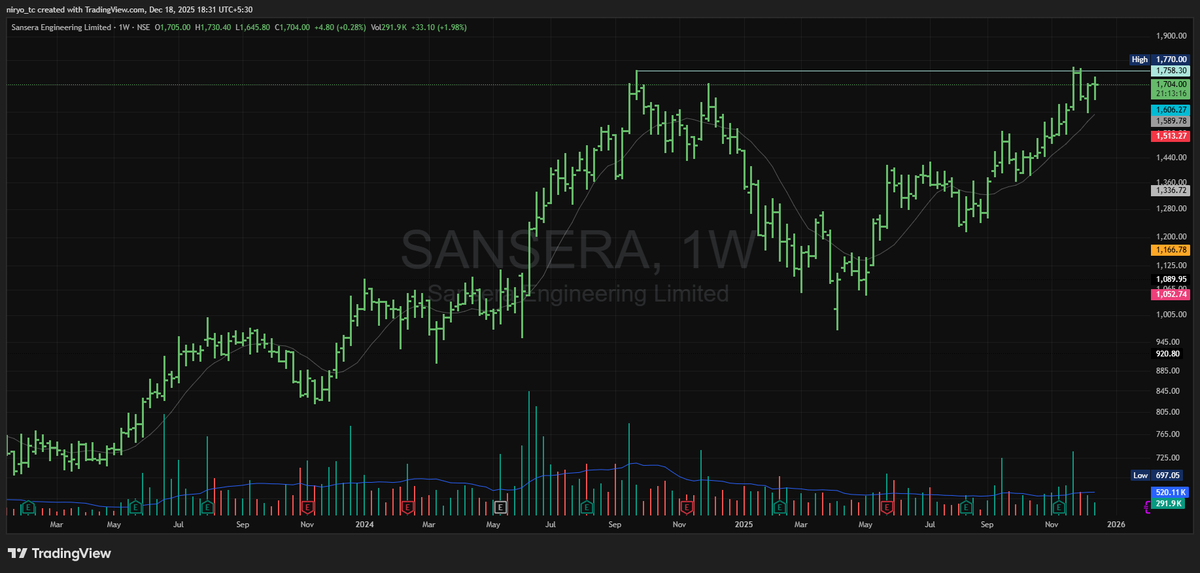Click the green 1,704.00 last price label
This screenshot has width=1200, height=573.
(x=1170, y=84)
